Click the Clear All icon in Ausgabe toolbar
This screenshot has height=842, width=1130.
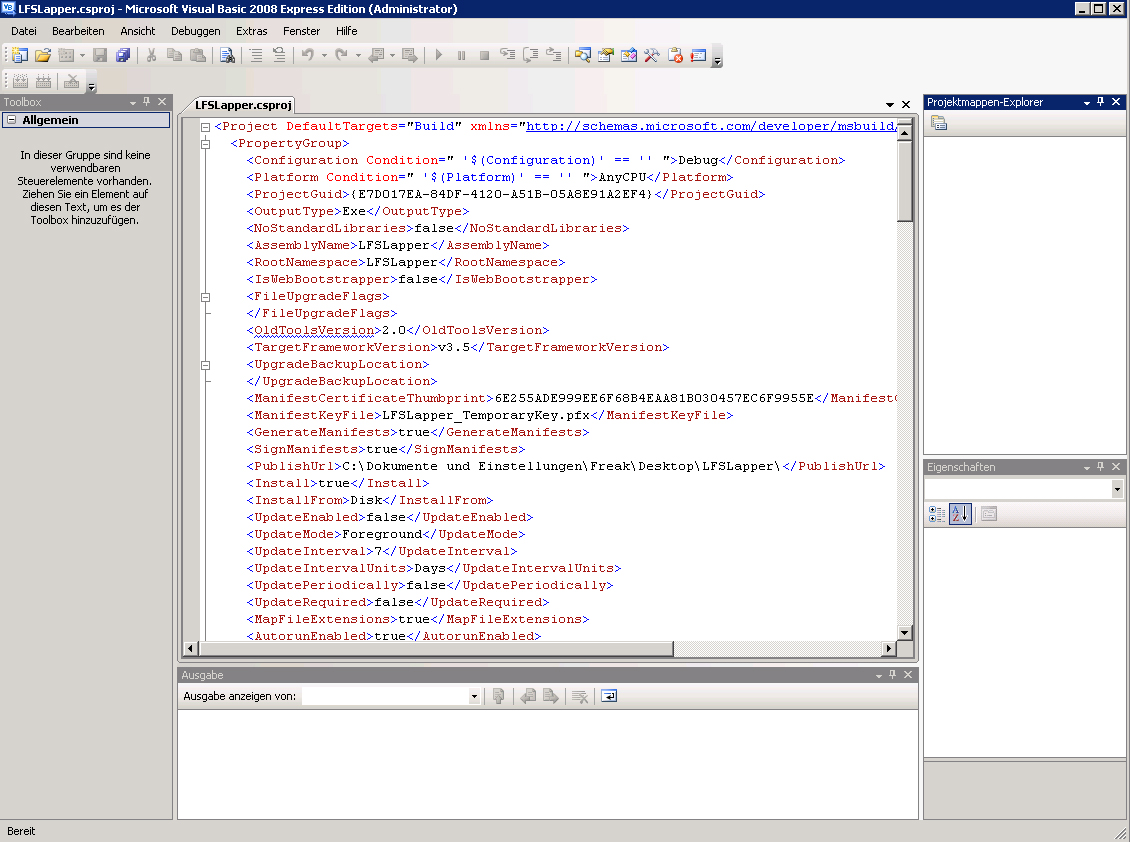click(x=579, y=696)
